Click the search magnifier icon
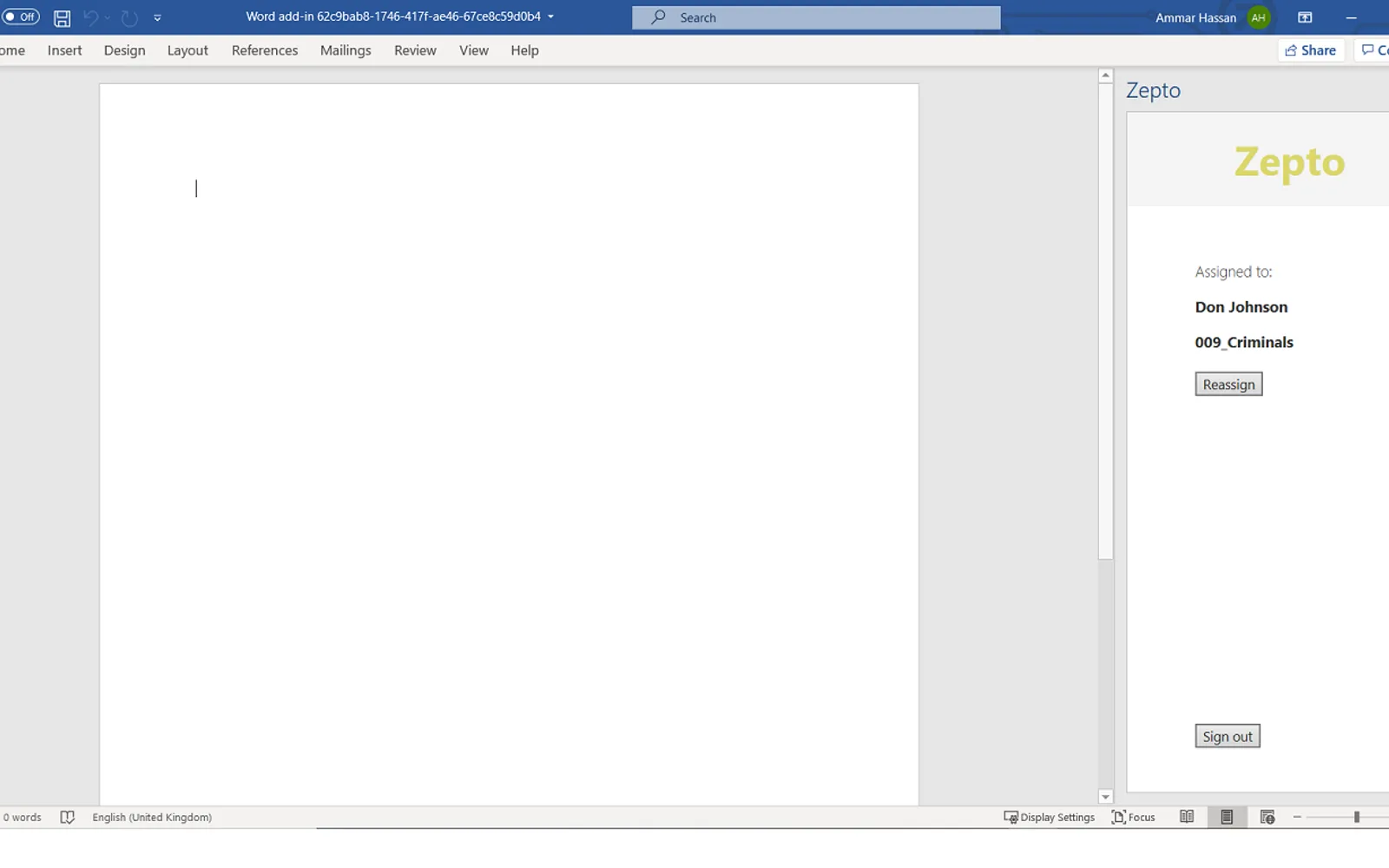Screen dimensions: 1389x868 click(659, 17)
